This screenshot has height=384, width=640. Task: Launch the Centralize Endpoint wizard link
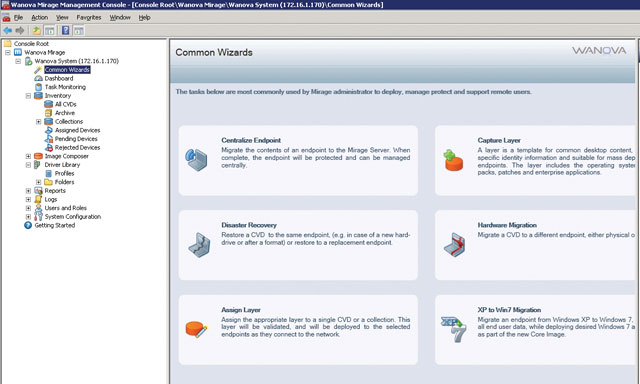tap(251, 140)
